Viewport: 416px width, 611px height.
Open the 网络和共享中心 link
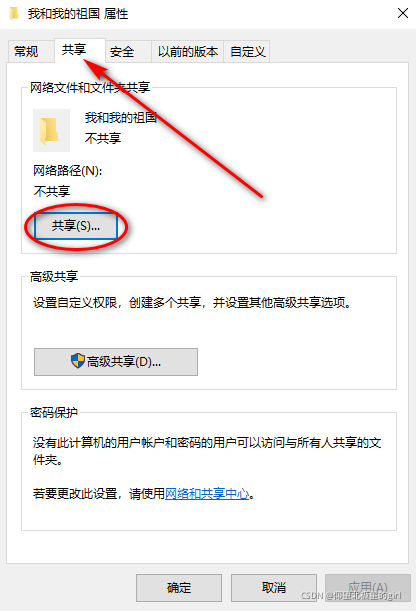point(207,494)
